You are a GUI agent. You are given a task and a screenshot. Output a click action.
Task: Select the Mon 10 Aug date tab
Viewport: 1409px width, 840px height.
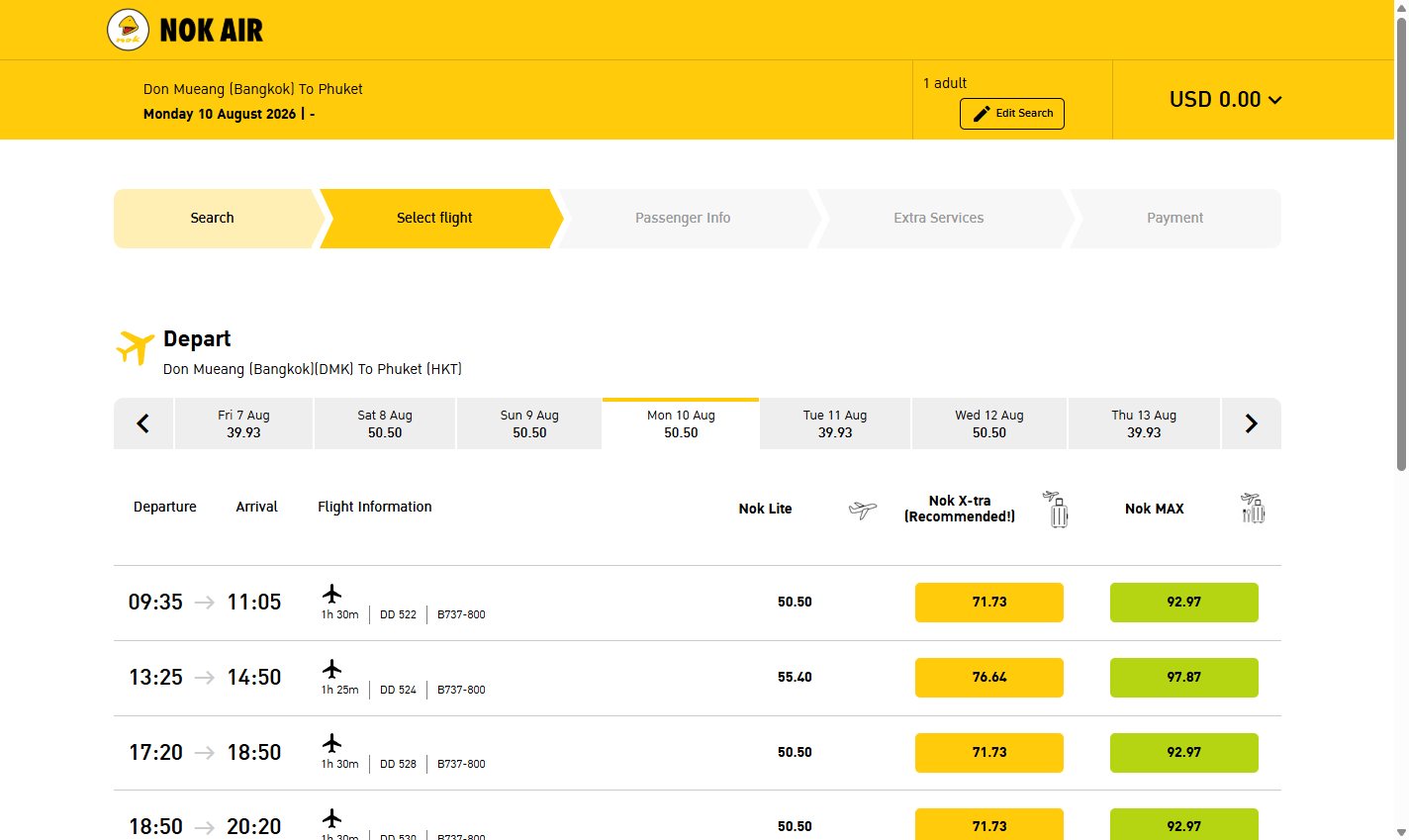(681, 423)
